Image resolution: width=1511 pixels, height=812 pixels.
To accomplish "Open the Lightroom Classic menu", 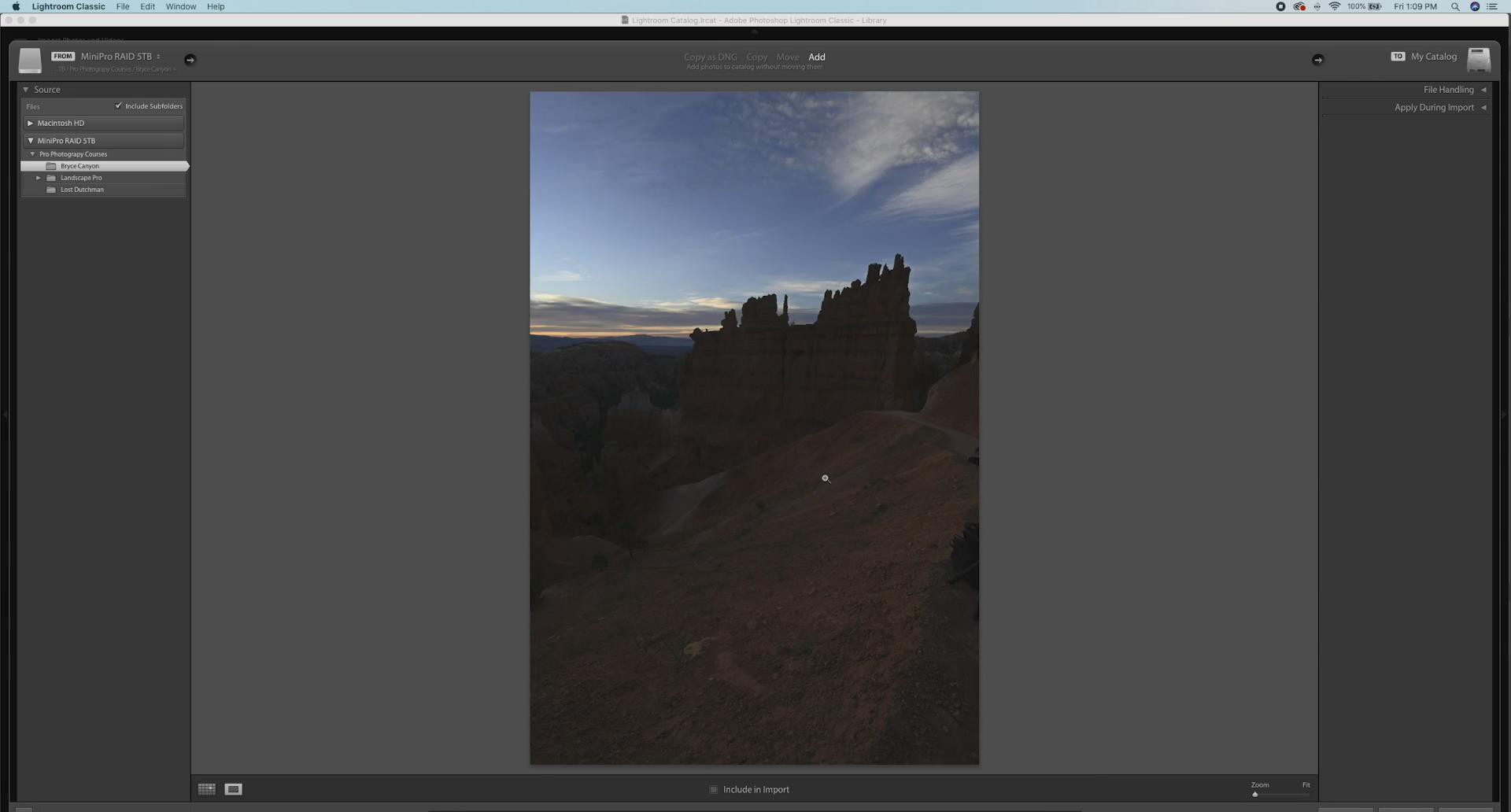I will click(68, 6).
